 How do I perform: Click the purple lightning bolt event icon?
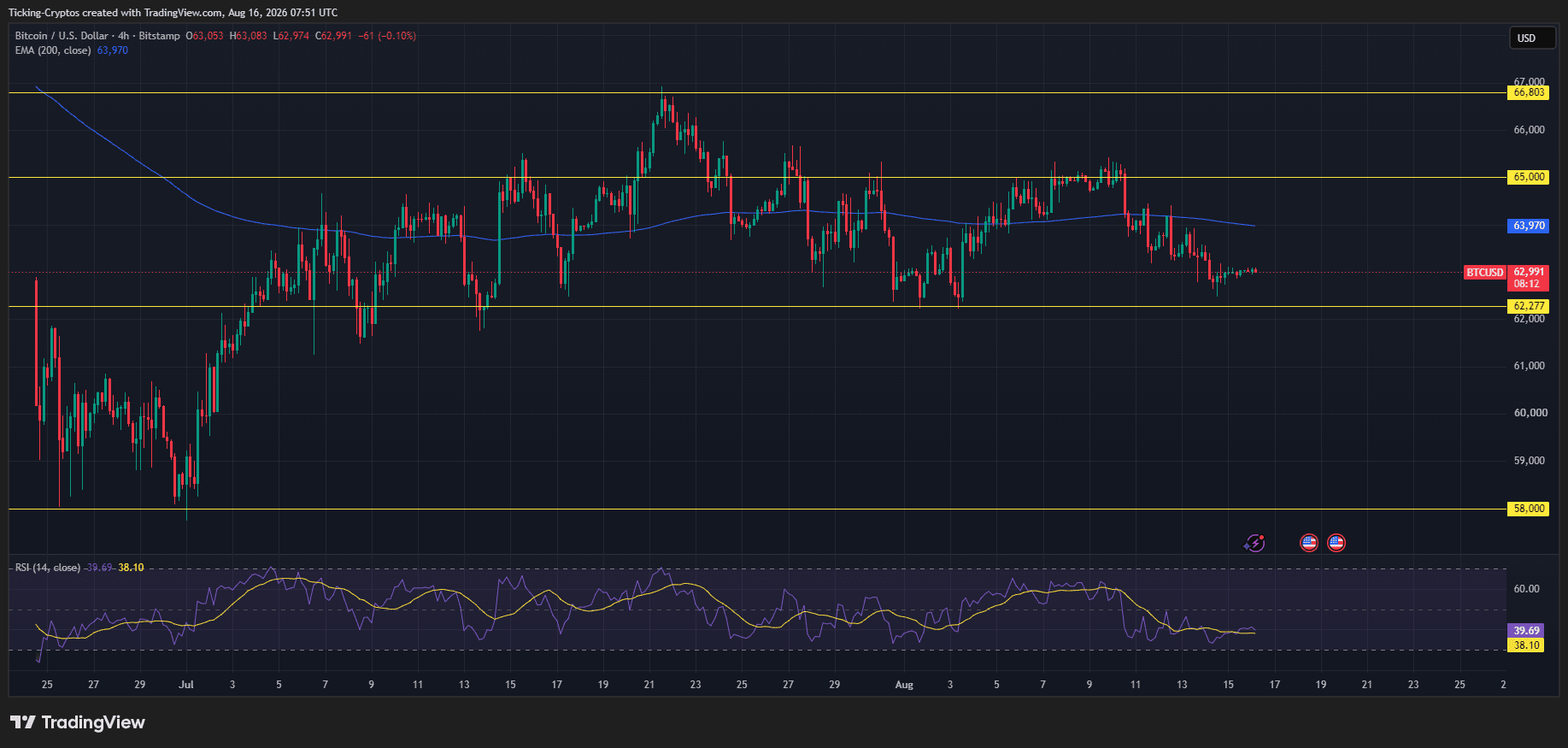point(1254,543)
